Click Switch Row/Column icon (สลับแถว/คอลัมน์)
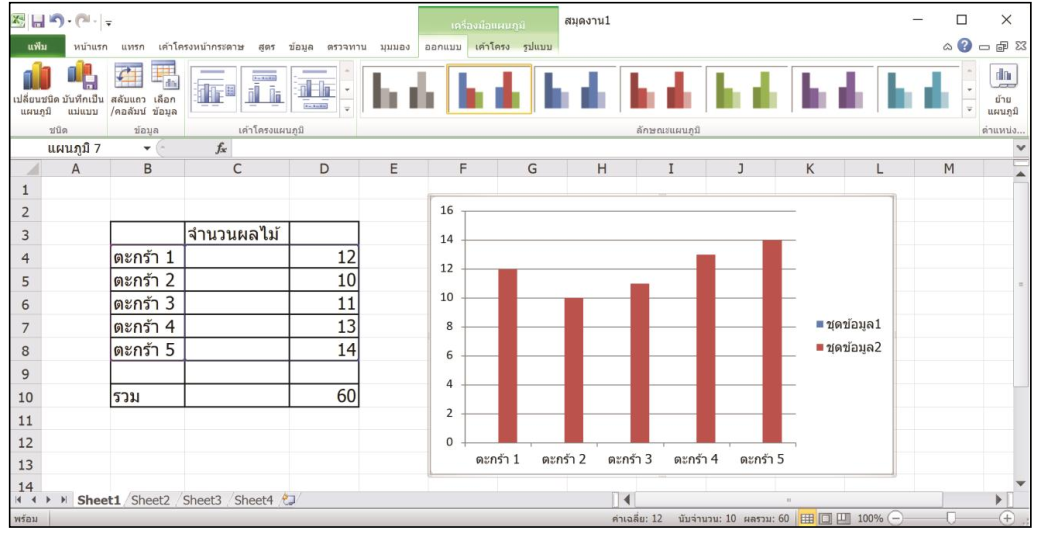Image resolution: width=1040 pixels, height=536 pixels. click(x=128, y=88)
